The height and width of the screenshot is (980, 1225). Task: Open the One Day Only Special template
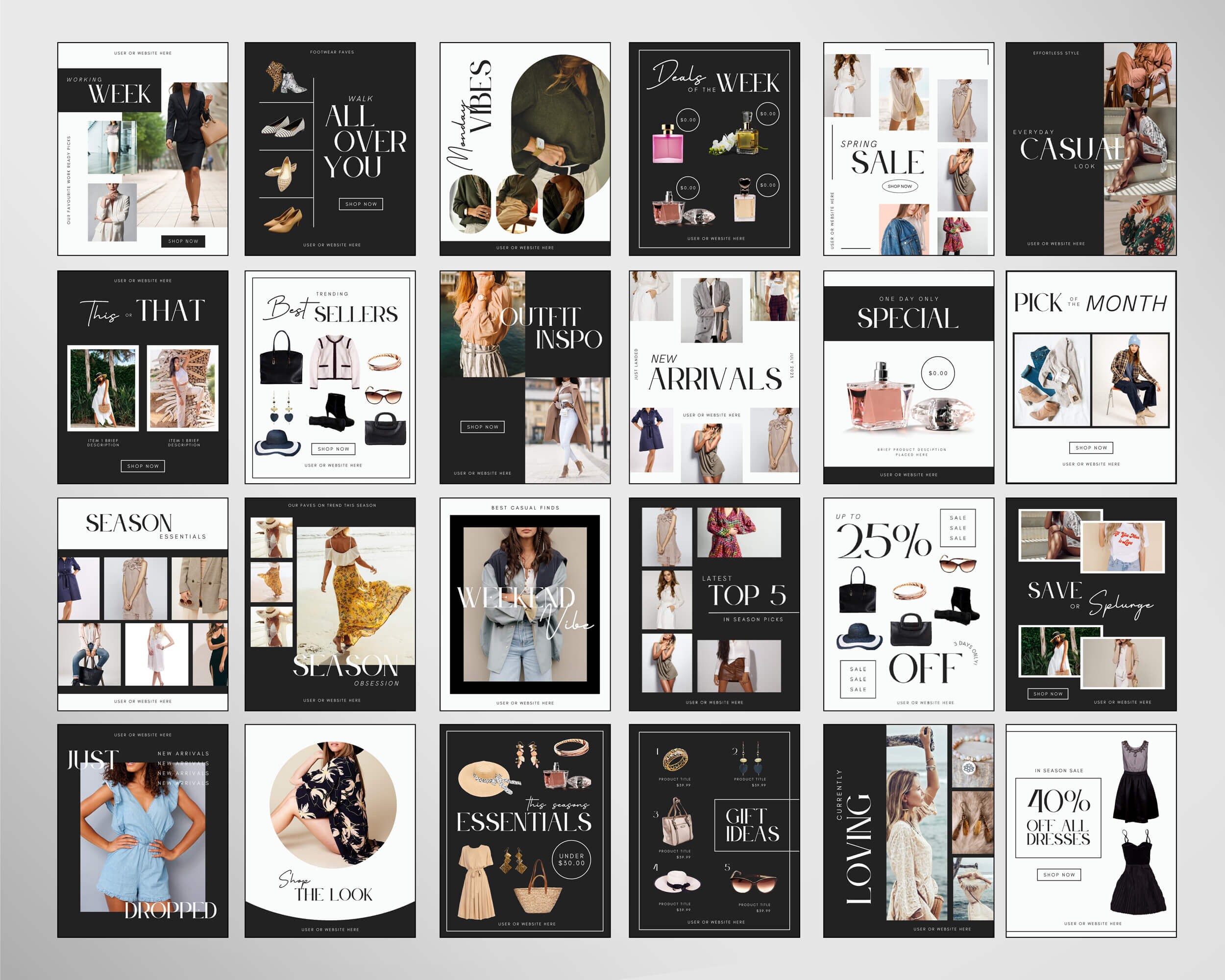coord(908,377)
